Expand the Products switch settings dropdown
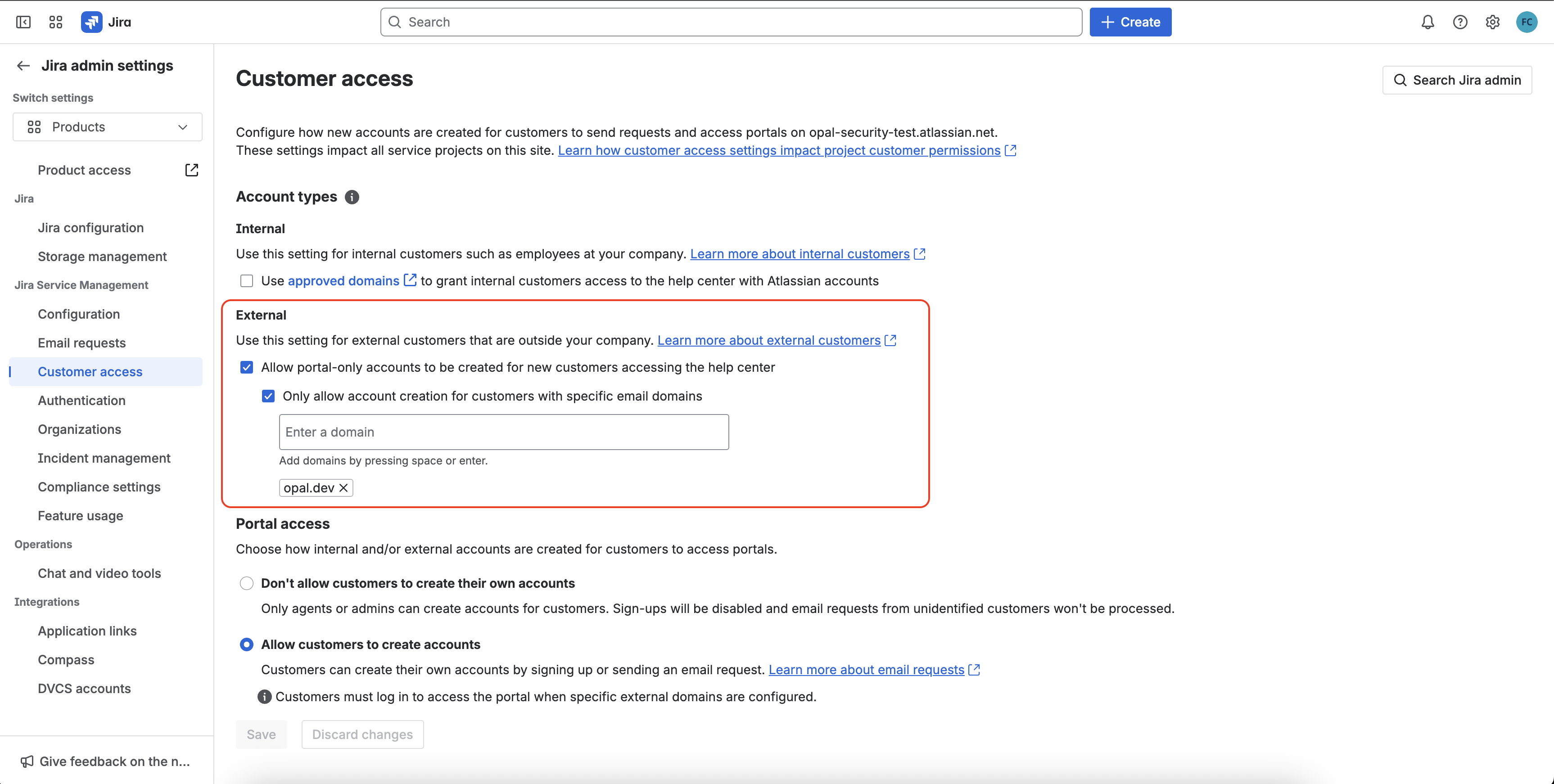 (108, 127)
